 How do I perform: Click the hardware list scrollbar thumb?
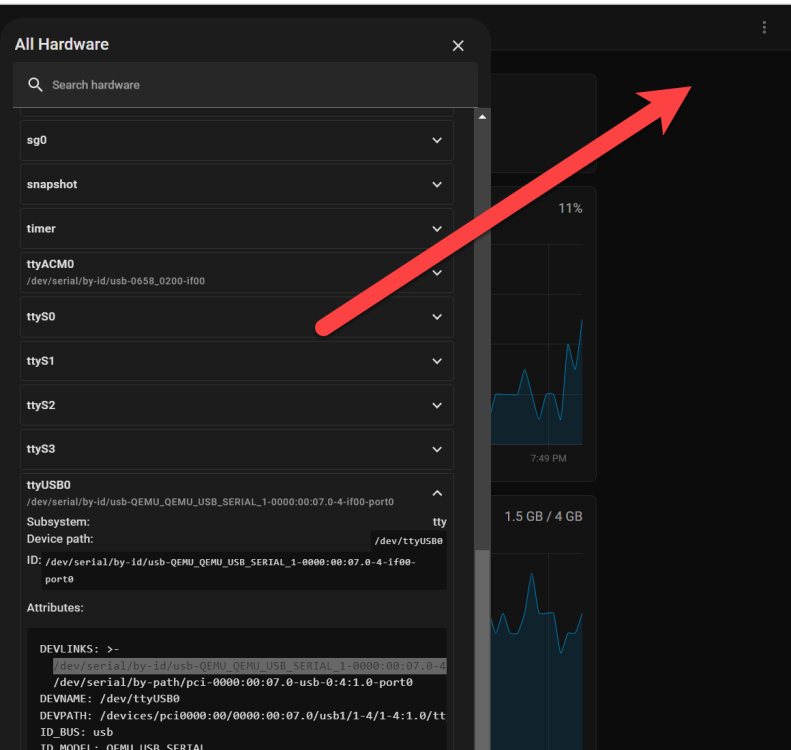click(482, 650)
